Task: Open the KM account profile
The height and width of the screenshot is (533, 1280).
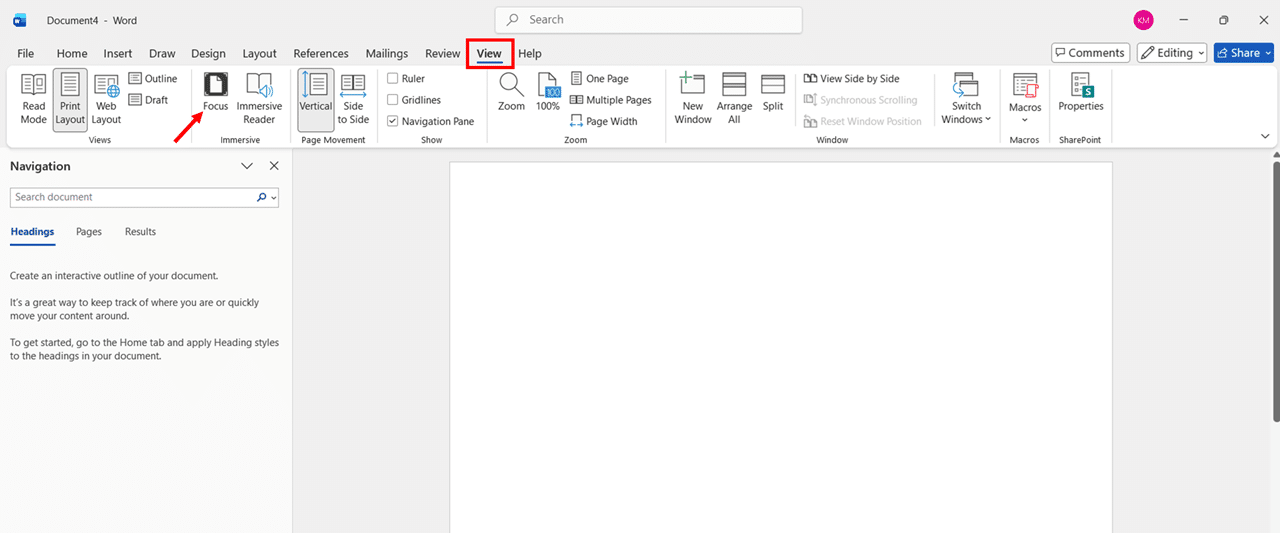Action: 1143,20
